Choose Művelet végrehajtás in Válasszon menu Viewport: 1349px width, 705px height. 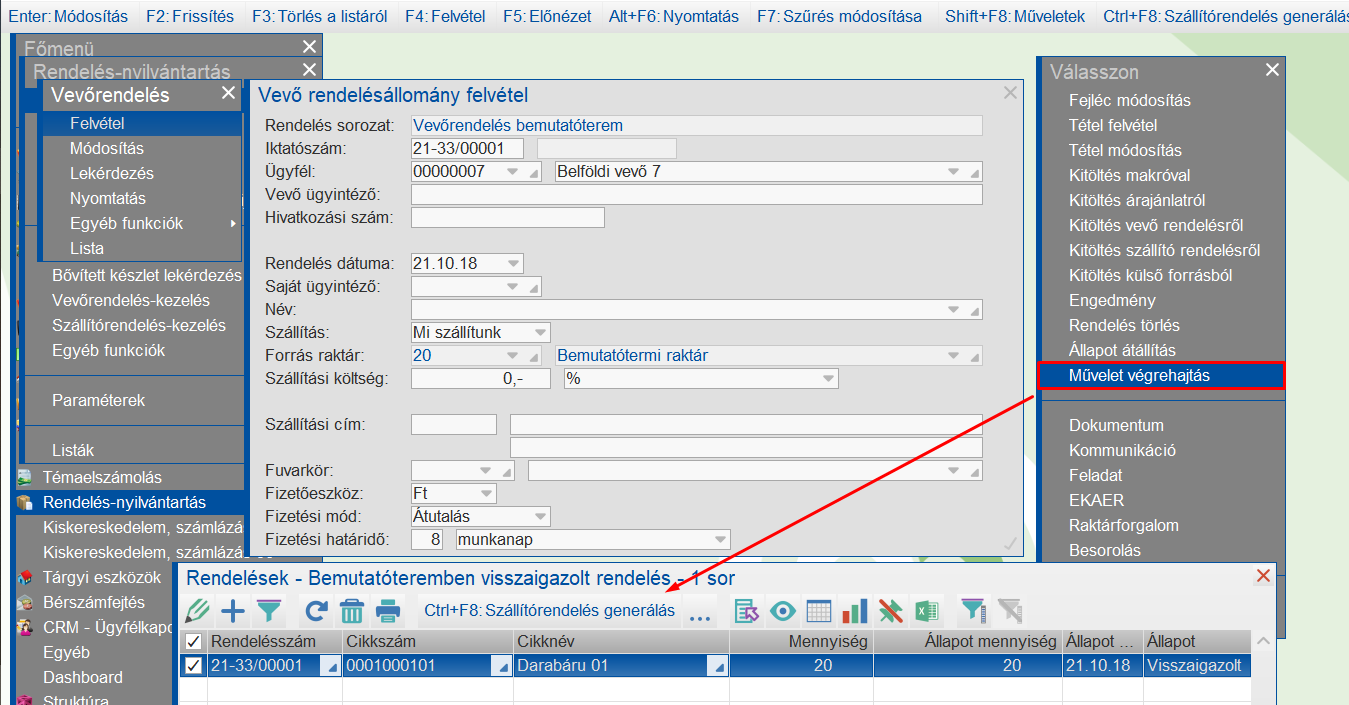point(1161,375)
